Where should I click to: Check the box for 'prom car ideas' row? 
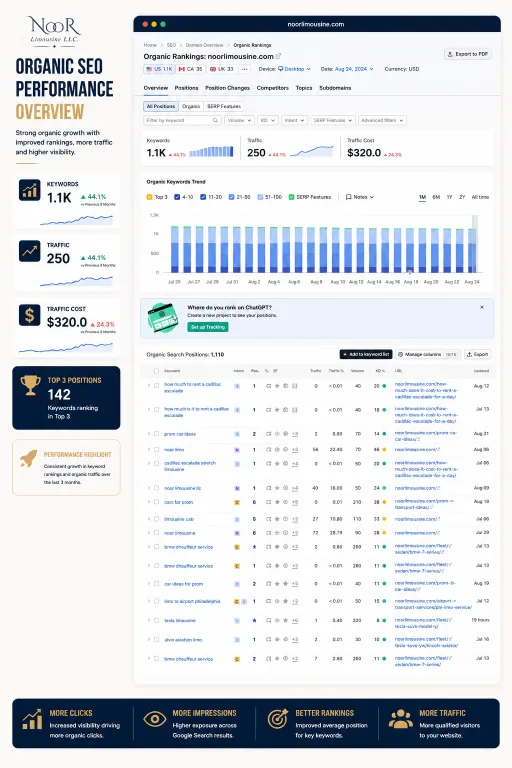[156, 434]
